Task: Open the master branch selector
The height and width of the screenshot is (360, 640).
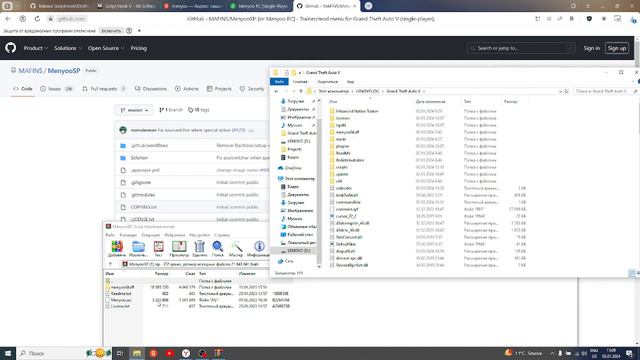Action: pos(134,110)
